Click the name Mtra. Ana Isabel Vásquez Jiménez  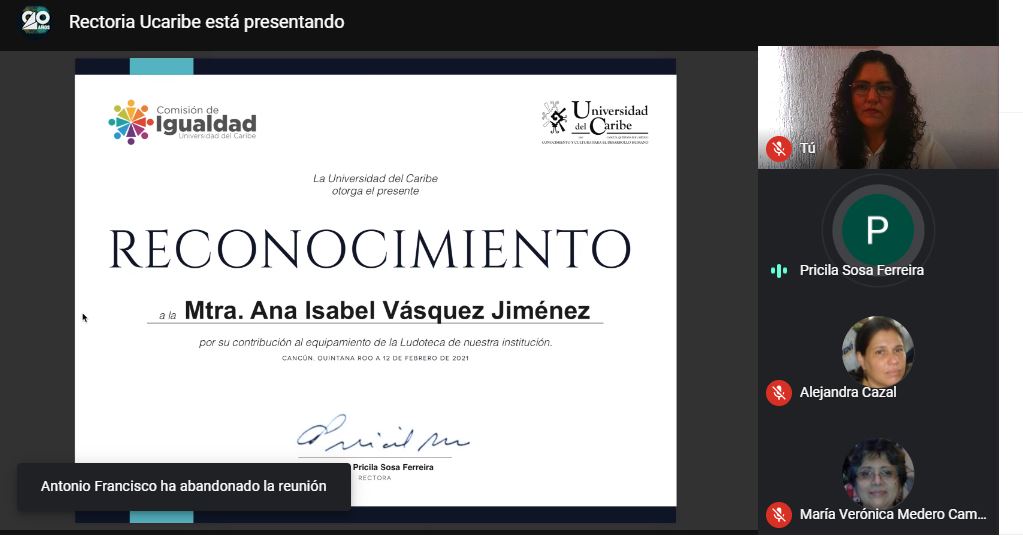click(387, 311)
